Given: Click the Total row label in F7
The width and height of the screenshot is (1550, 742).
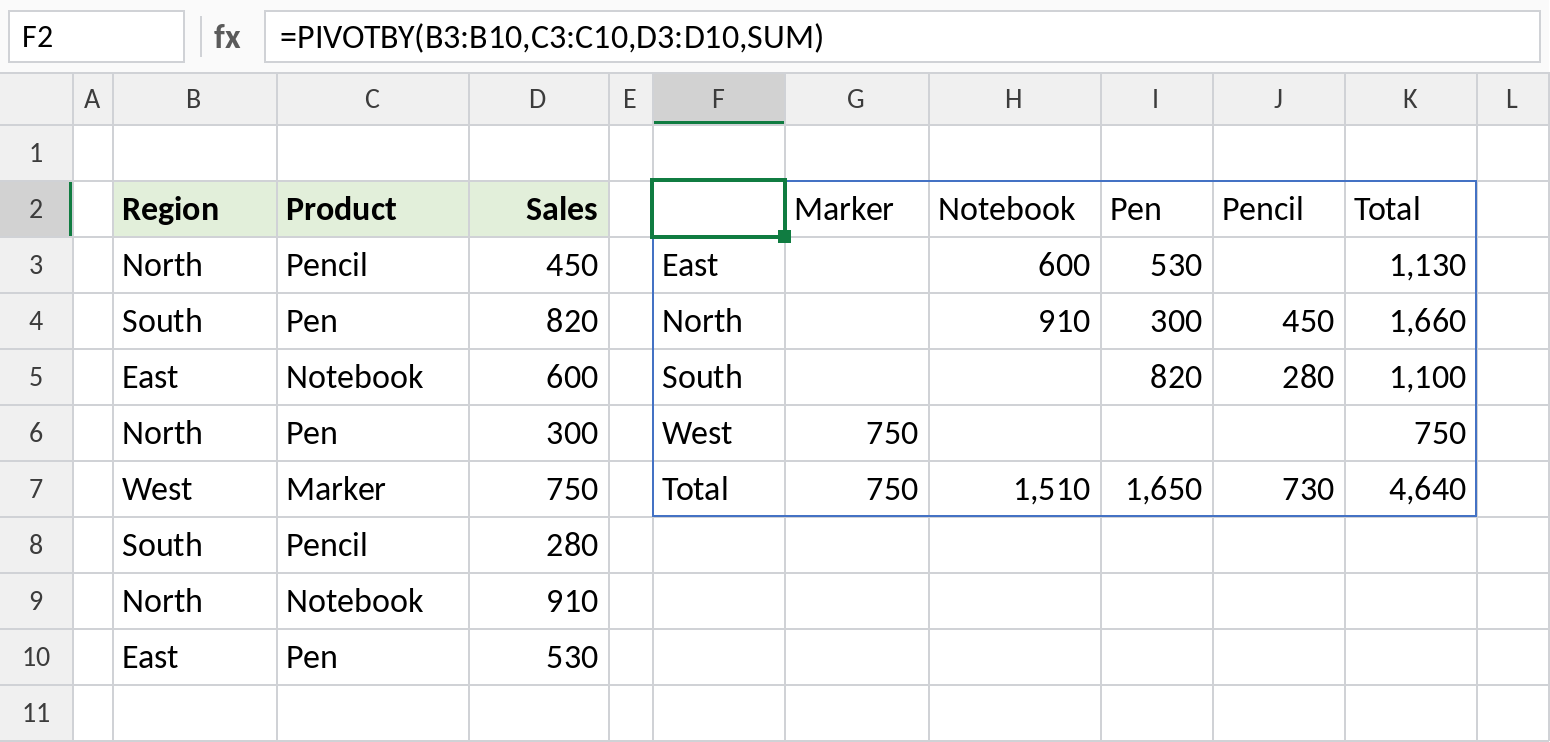Looking at the screenshot, I should coord(719,489).
